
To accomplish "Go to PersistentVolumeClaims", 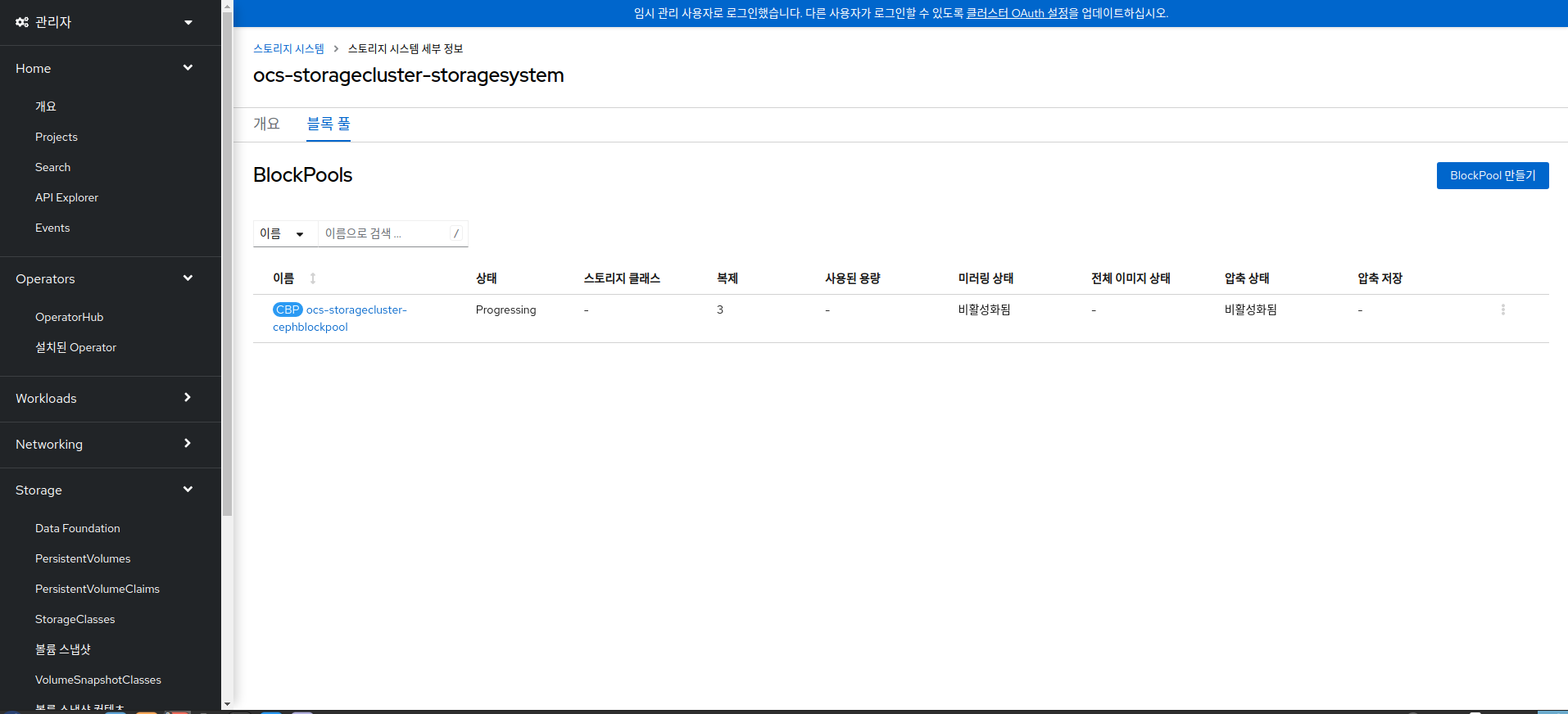I will [97, 589].
